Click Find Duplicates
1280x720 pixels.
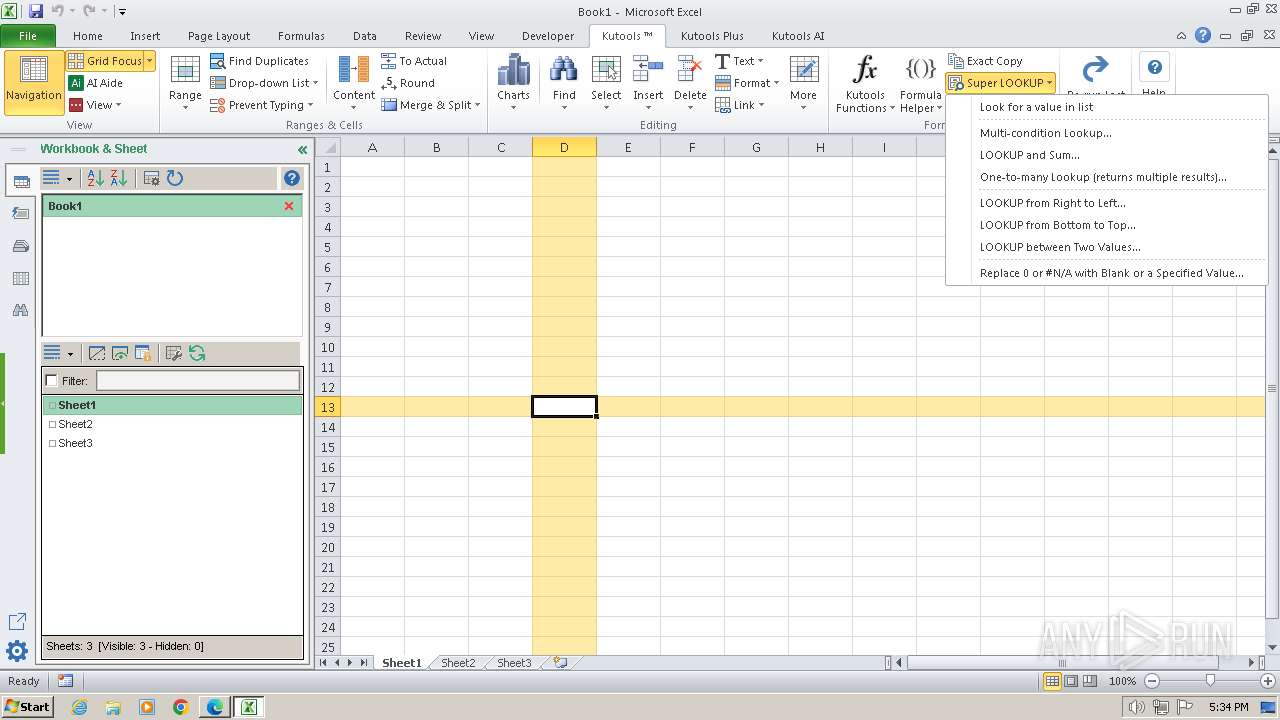click(259, 61)
